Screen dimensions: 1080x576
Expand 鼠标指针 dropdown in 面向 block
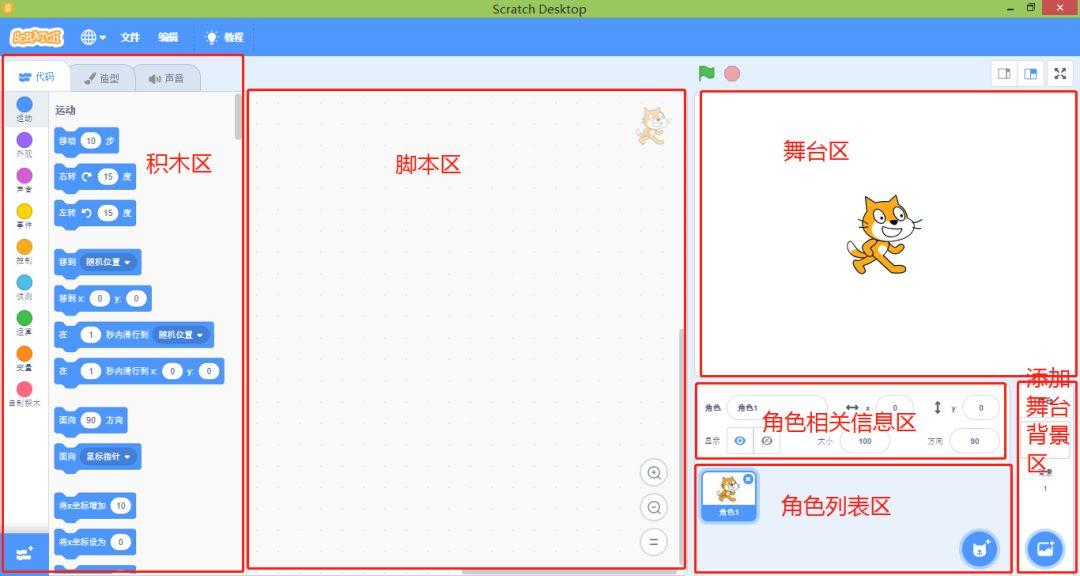pos(110,457)
